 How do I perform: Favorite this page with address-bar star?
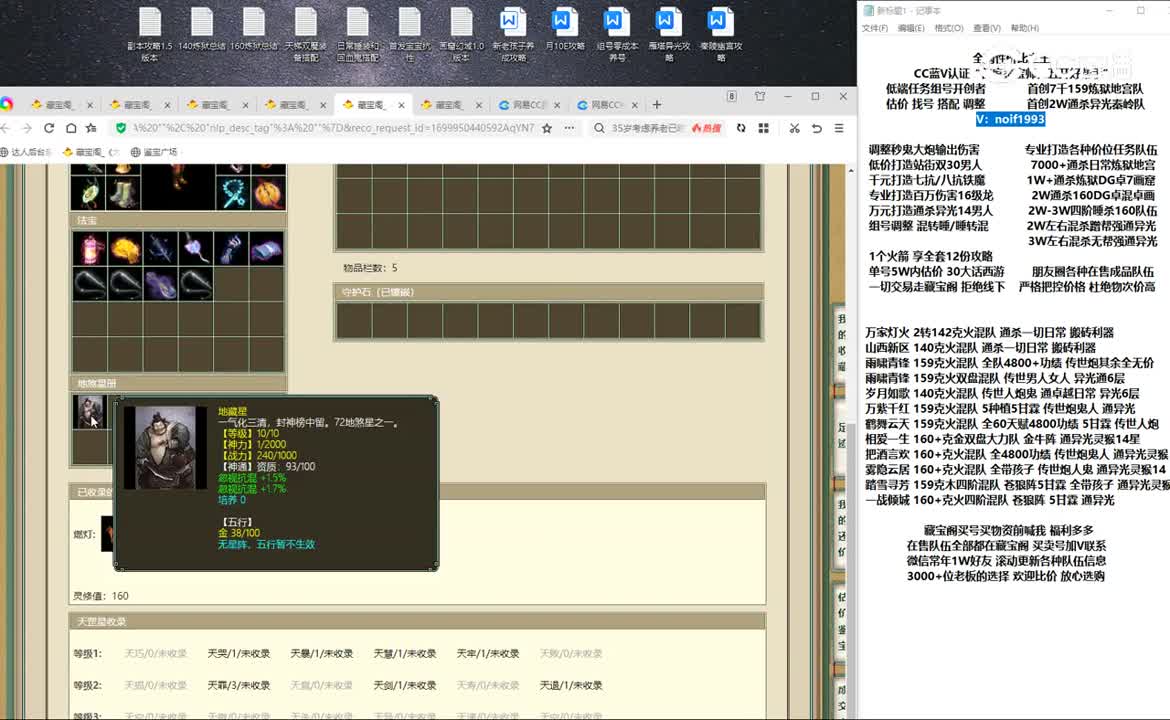(547, 128)
